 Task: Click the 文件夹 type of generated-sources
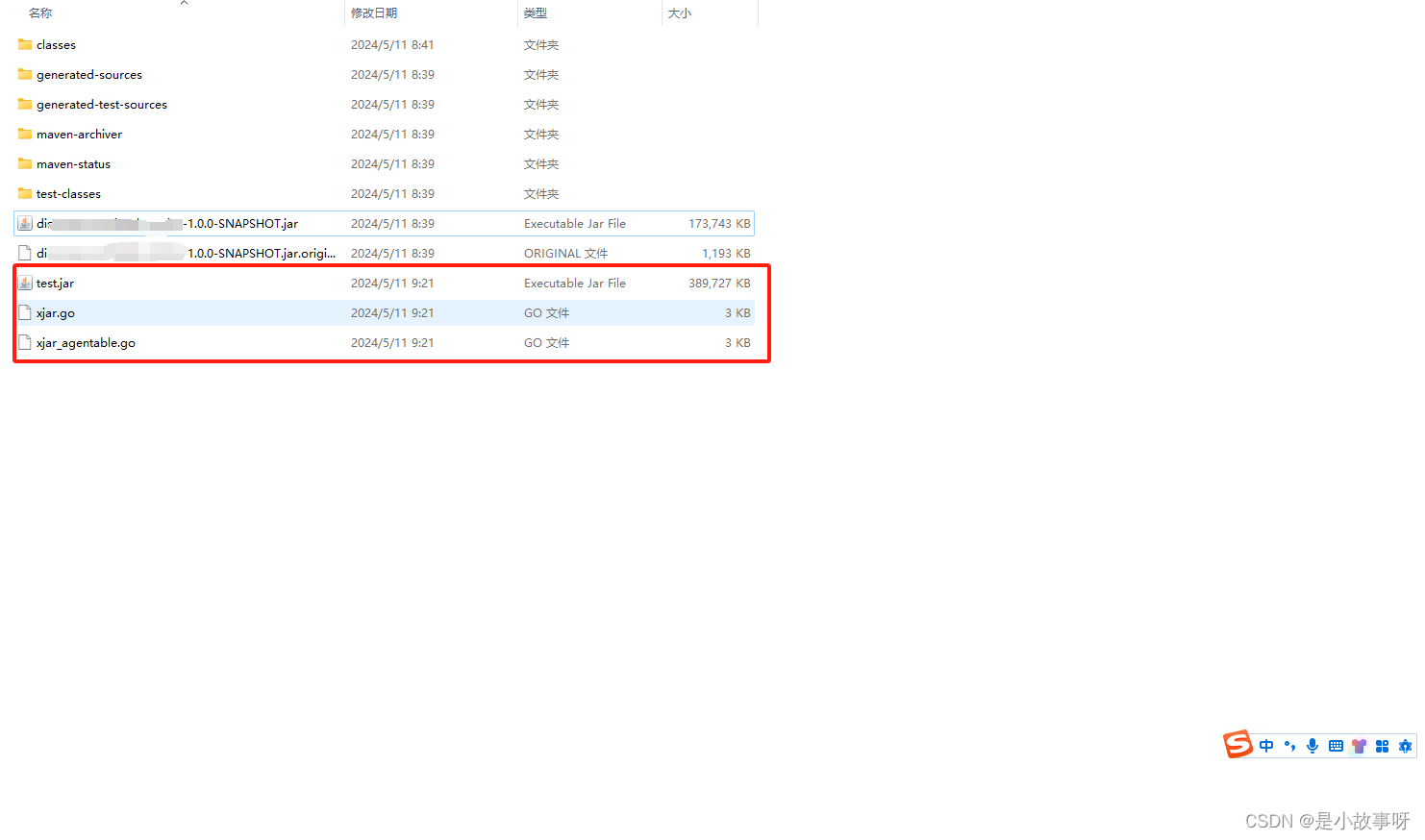coord(541,74)
